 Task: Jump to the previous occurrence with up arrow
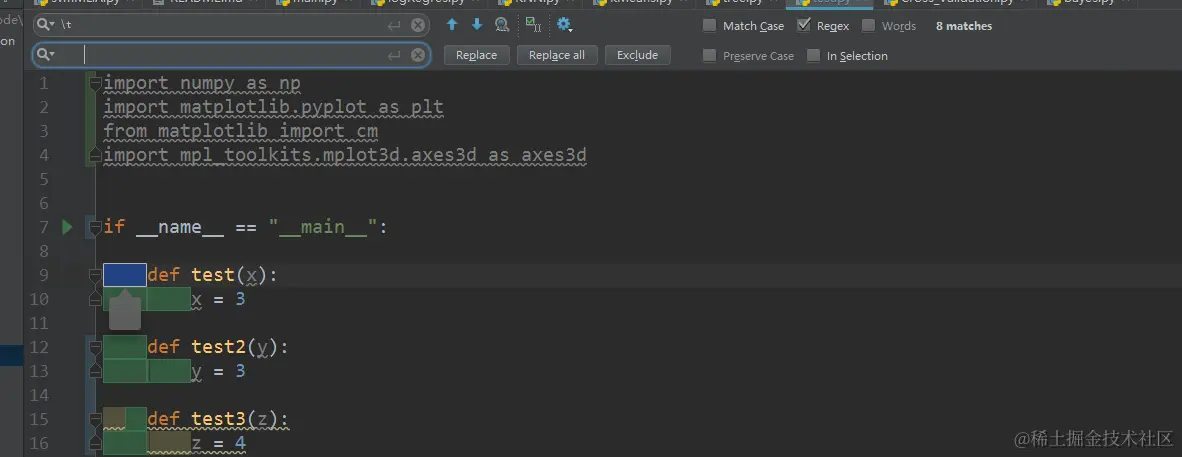pyautogui.click(x=452, y=25)
